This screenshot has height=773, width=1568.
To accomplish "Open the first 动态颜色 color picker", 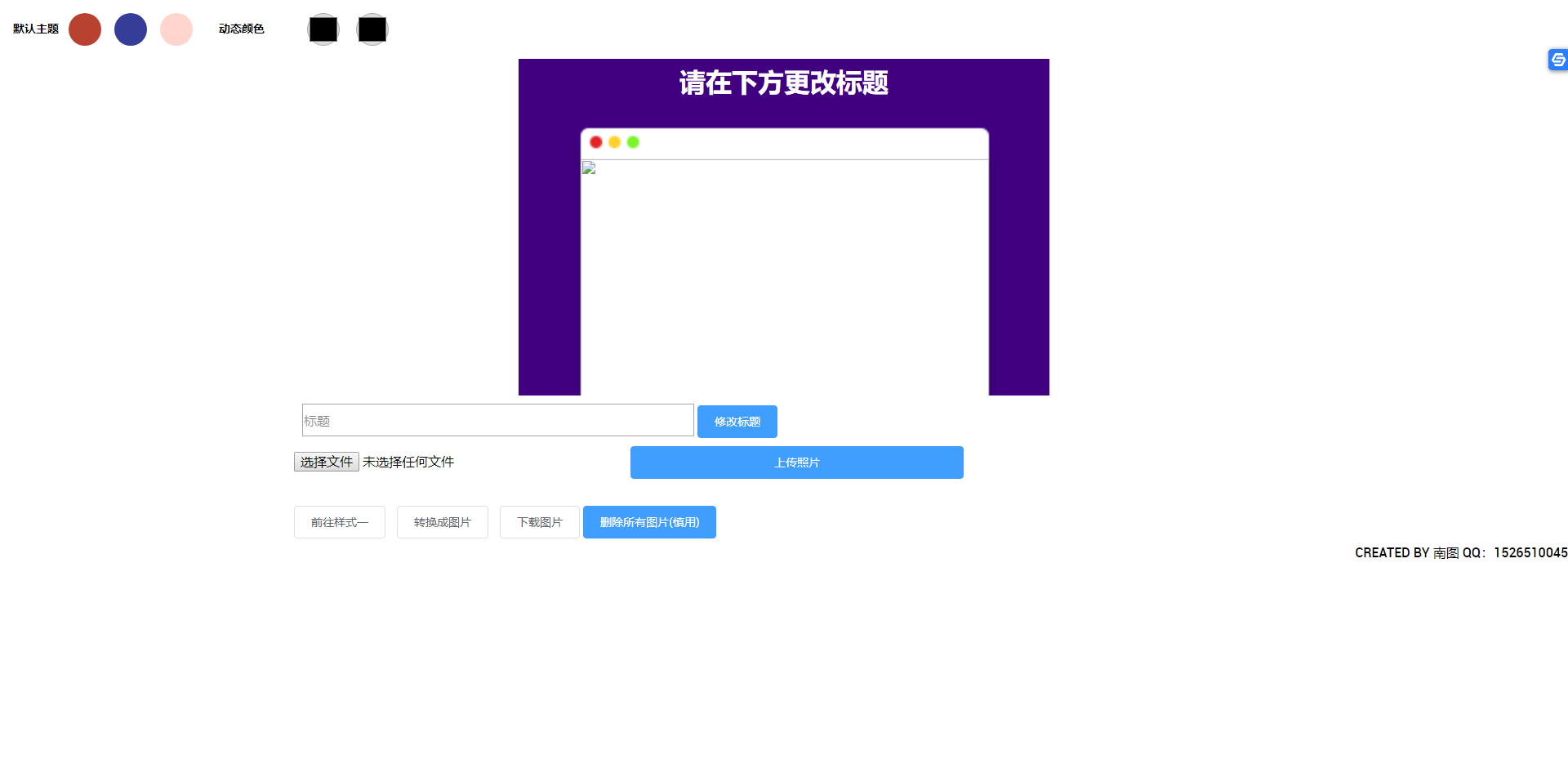I will [x=323, y=29].
